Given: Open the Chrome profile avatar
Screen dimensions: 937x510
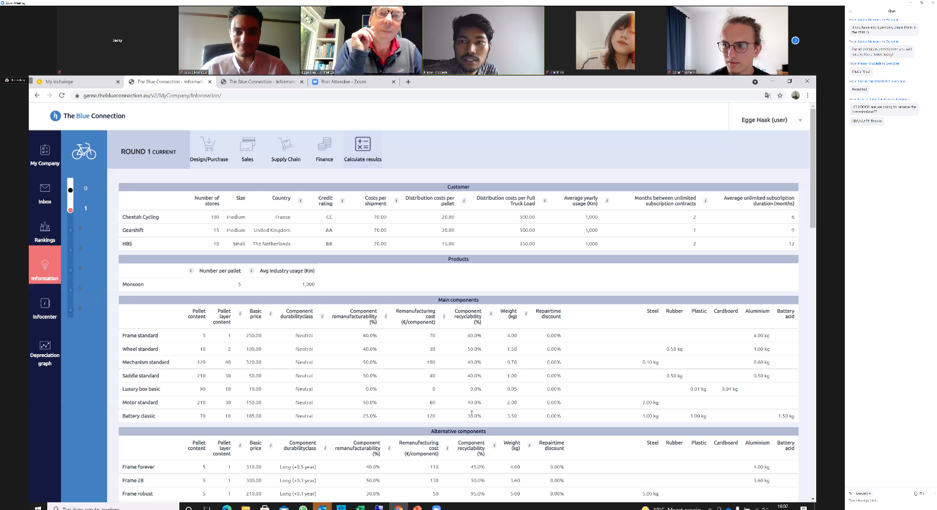Looking at the screenshot, I should 795,95.
